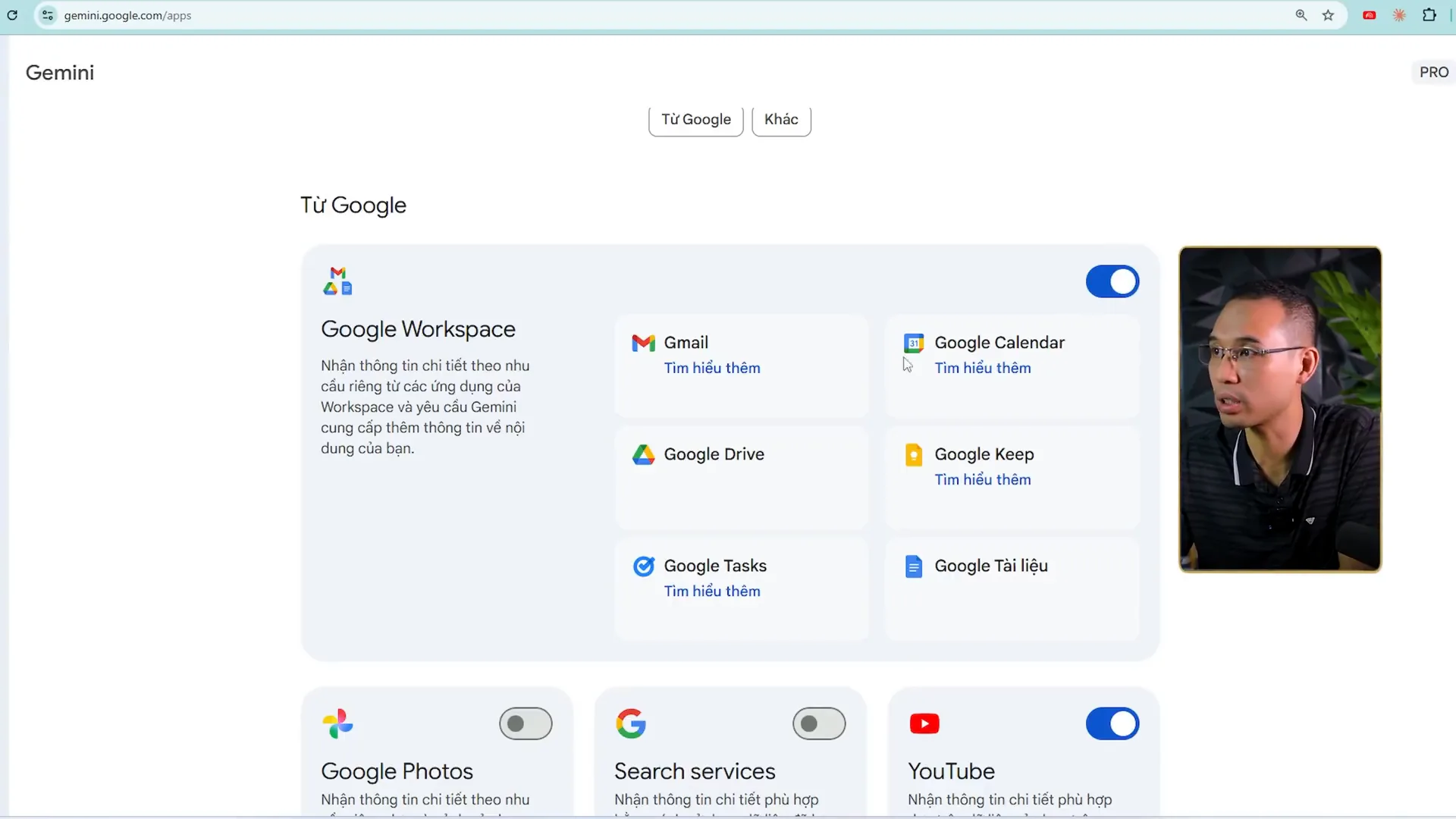This screenshot has width=1456, height=819.
Task: Click the address bar URL gemini.google.com/apps
Action: point(127,15)
